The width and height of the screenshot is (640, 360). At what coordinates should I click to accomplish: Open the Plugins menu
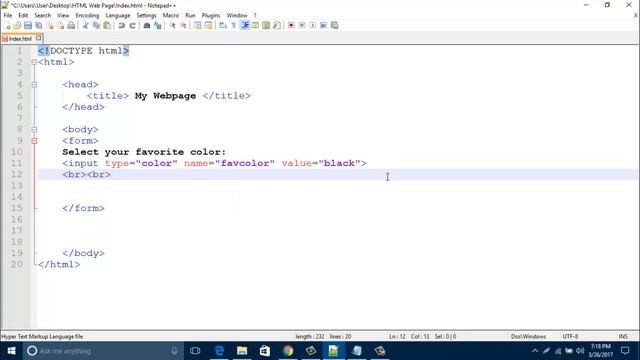click(211, 15)
